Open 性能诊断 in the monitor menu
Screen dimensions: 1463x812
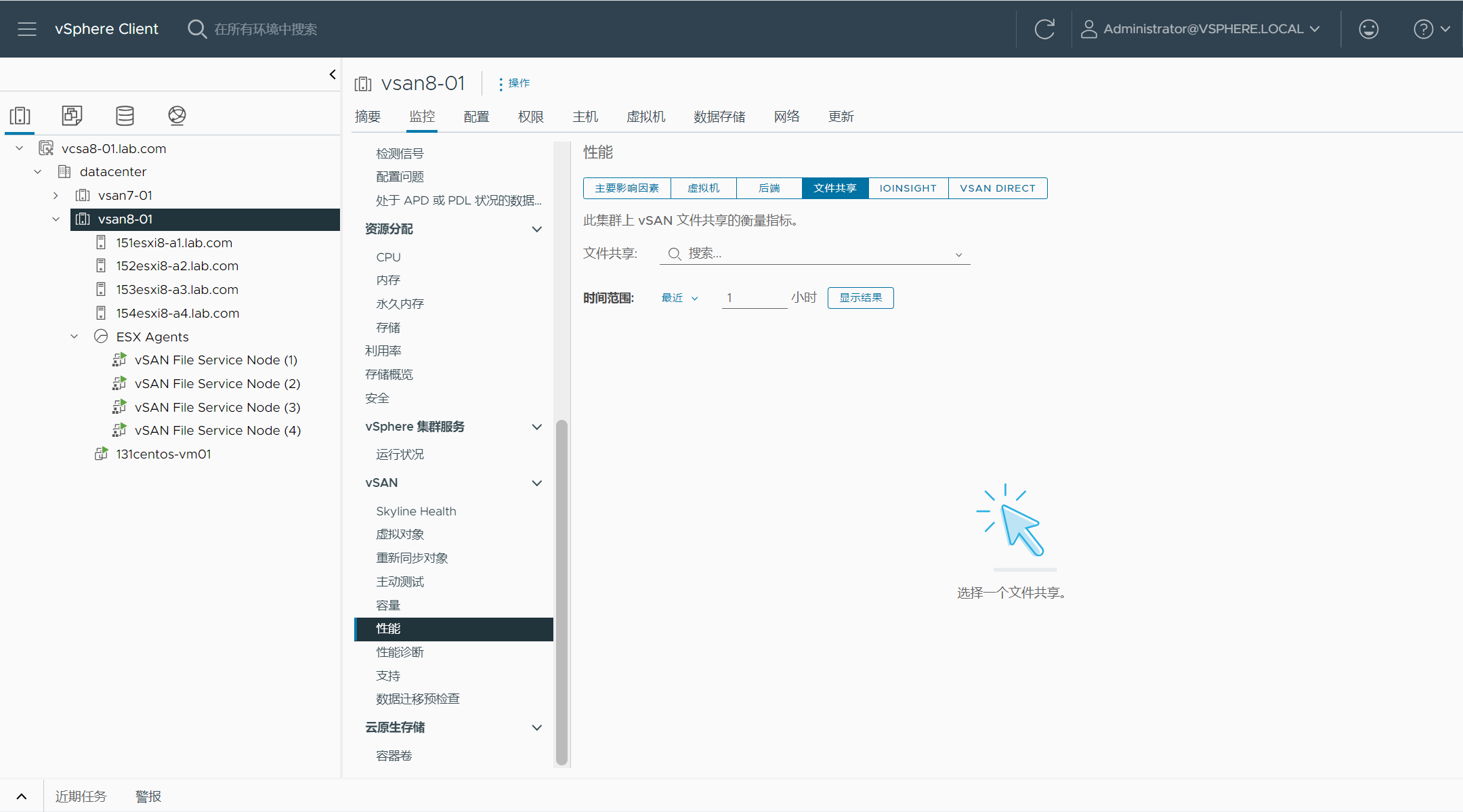point(400,652)
